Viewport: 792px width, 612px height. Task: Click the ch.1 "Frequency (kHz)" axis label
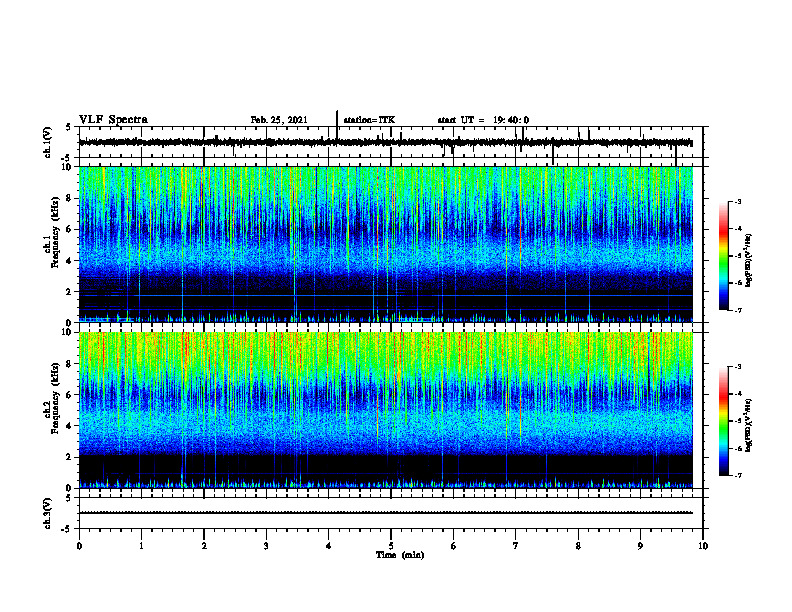click(x=56, y=232)
